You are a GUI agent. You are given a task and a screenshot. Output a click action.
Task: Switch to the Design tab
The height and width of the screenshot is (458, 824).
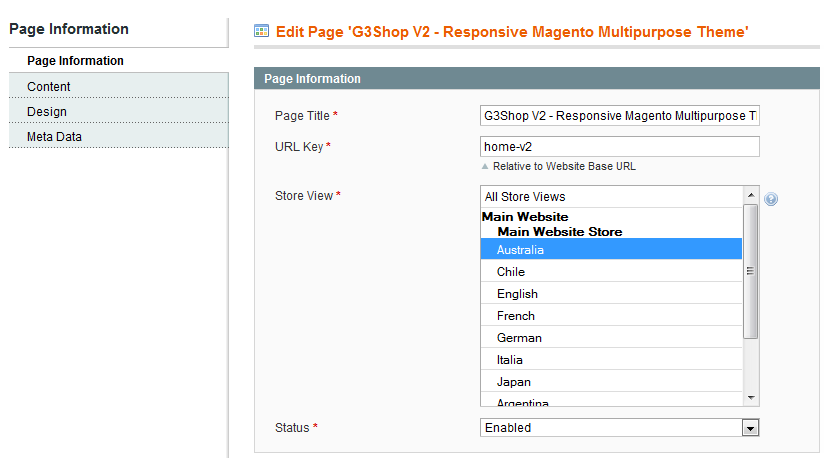tap(119, 111)
